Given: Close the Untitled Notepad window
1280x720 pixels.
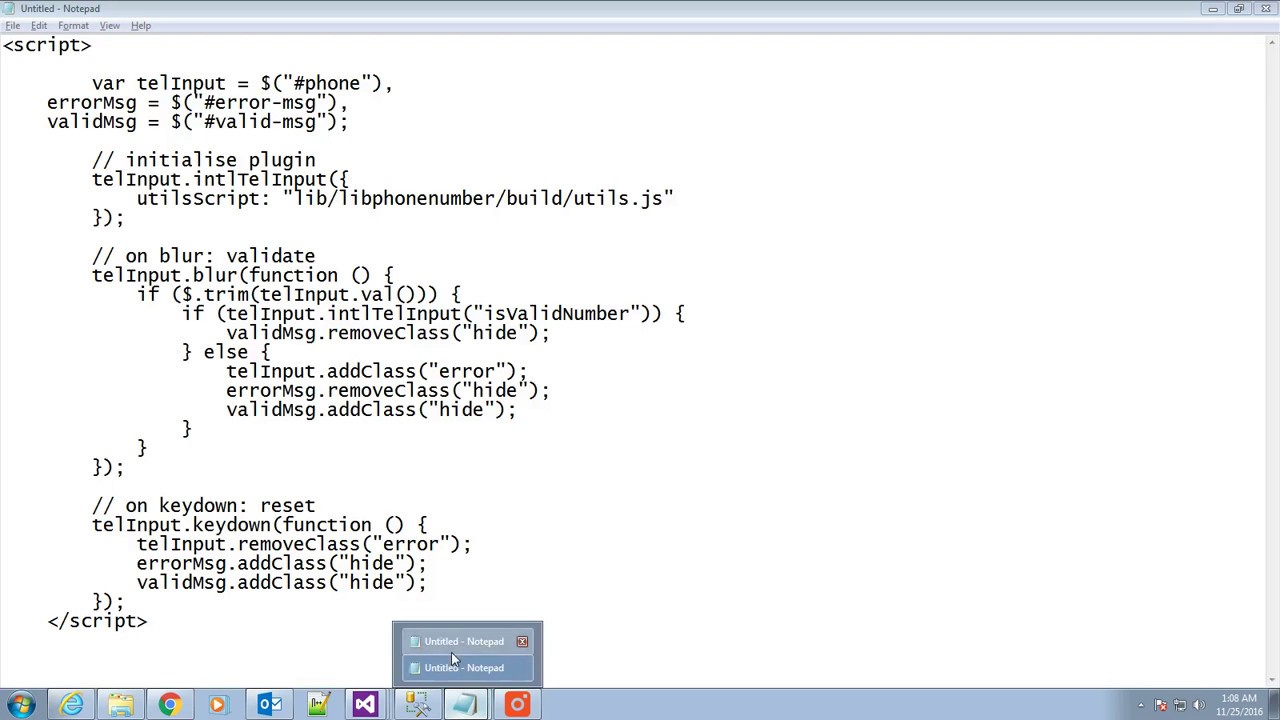Looking at the screenshot, I should click(1265, 9).
